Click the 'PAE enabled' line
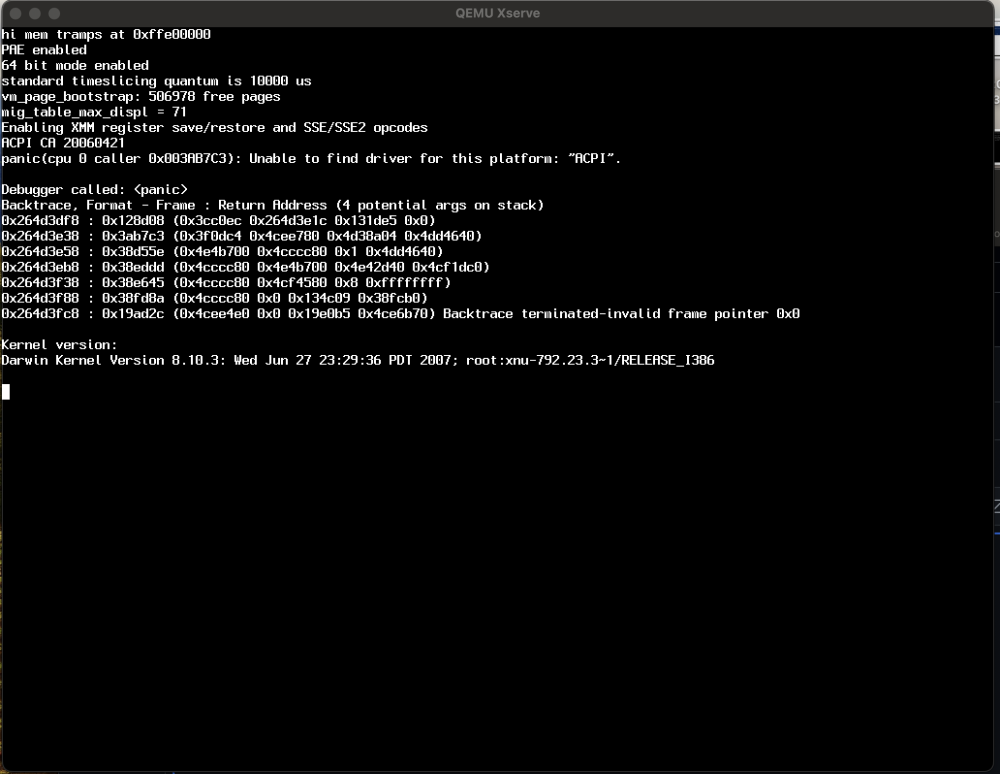1000x774 pixels. click(44, 50)
